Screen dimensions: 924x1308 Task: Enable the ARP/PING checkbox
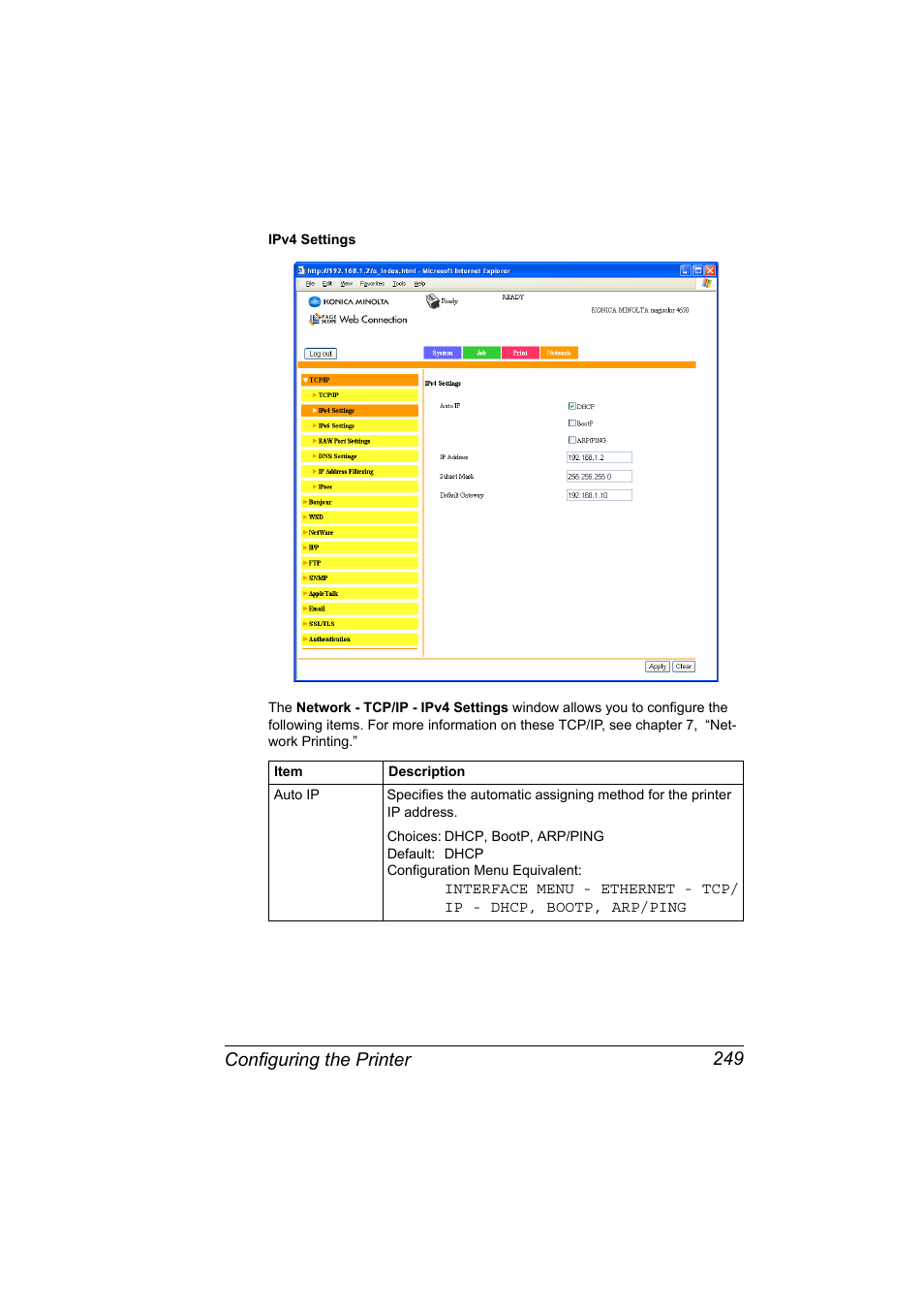pyautogui.click(x=571, y=440)
